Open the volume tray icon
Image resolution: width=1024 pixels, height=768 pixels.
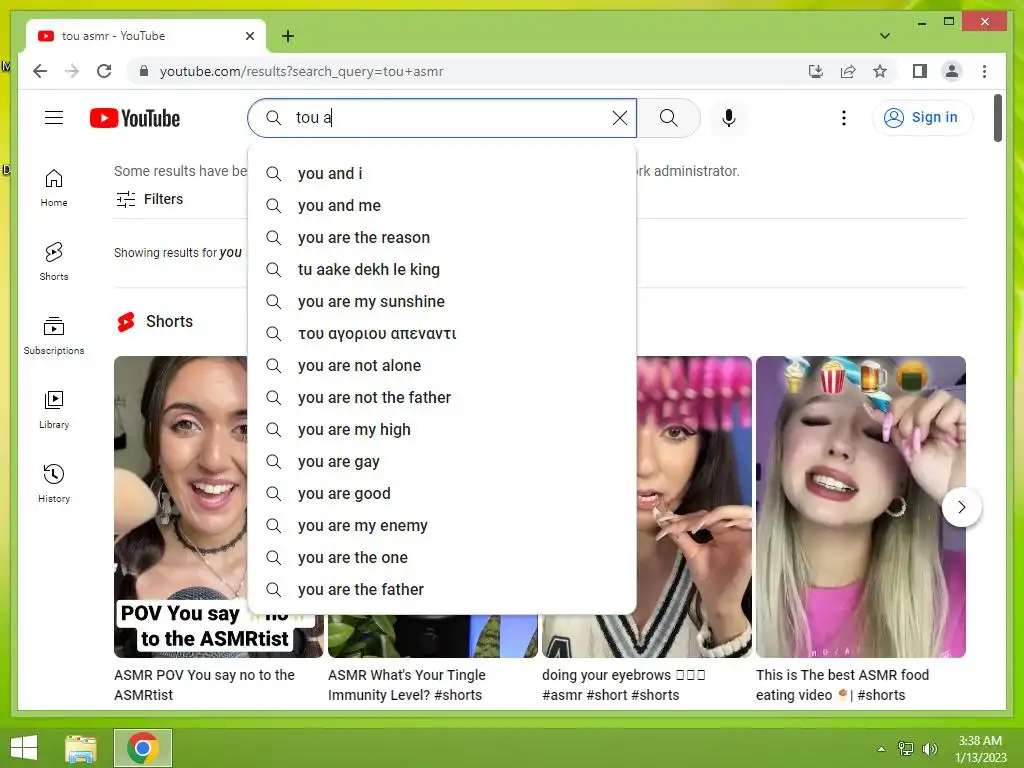(x=930, y=749)
